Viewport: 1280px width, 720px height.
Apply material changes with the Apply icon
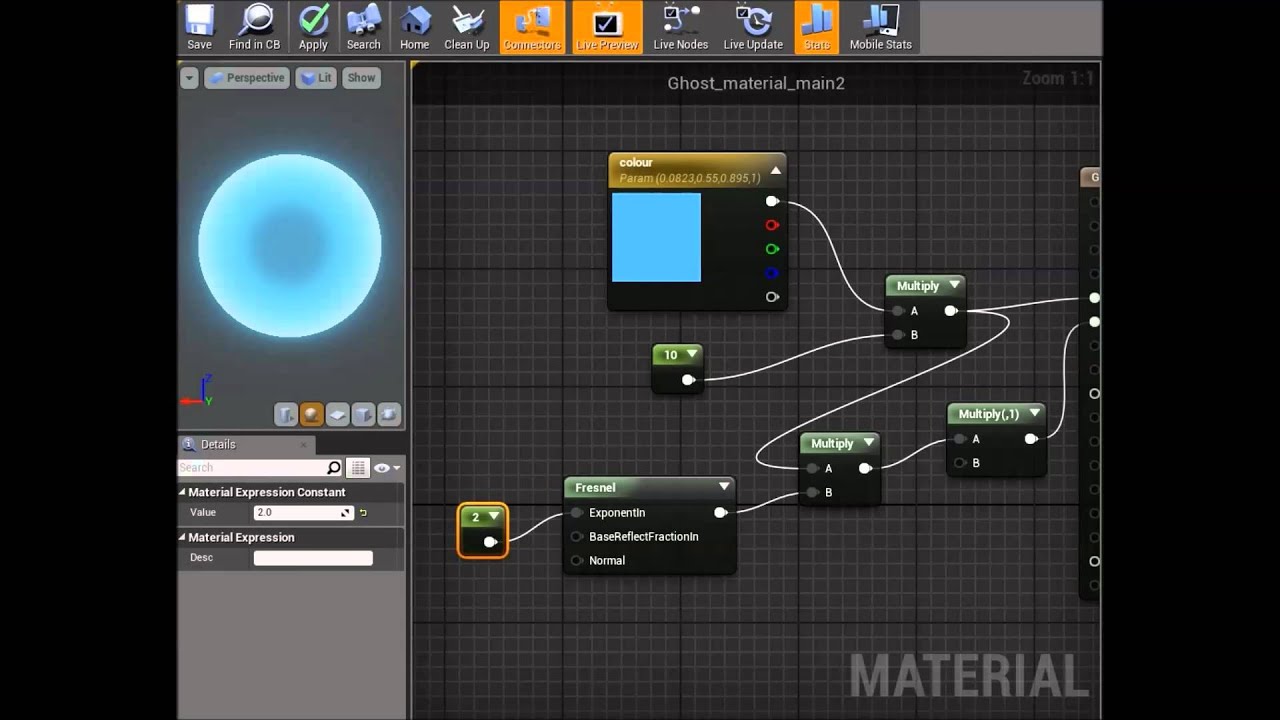point(313,27)
